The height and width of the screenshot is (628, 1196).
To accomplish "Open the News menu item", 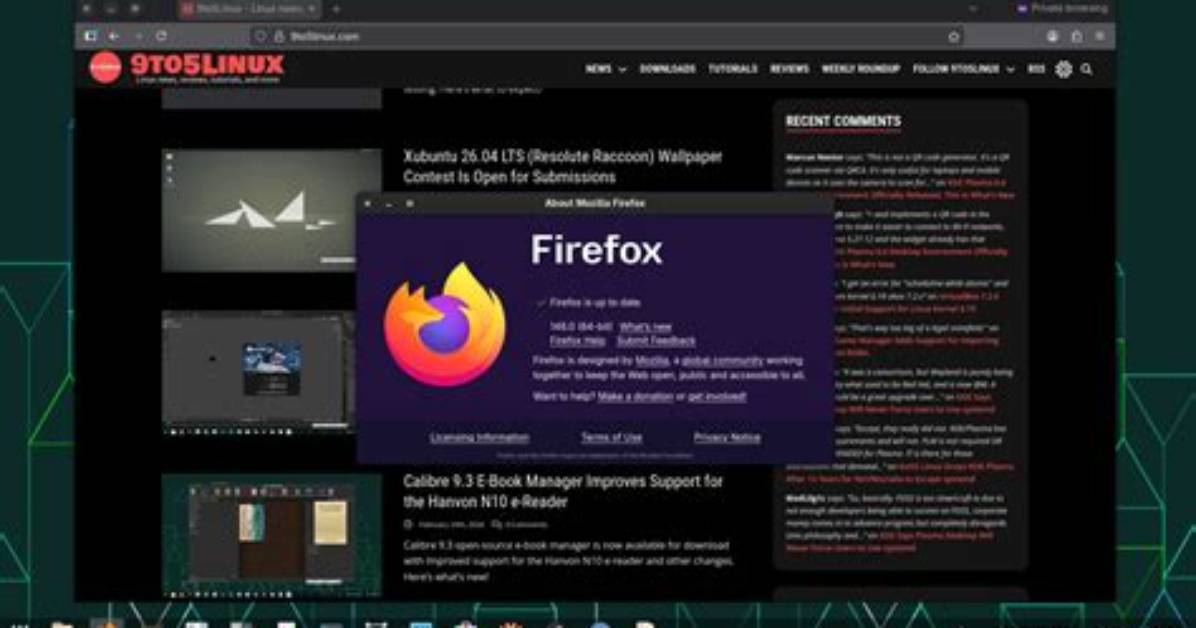I will point(598,69).
